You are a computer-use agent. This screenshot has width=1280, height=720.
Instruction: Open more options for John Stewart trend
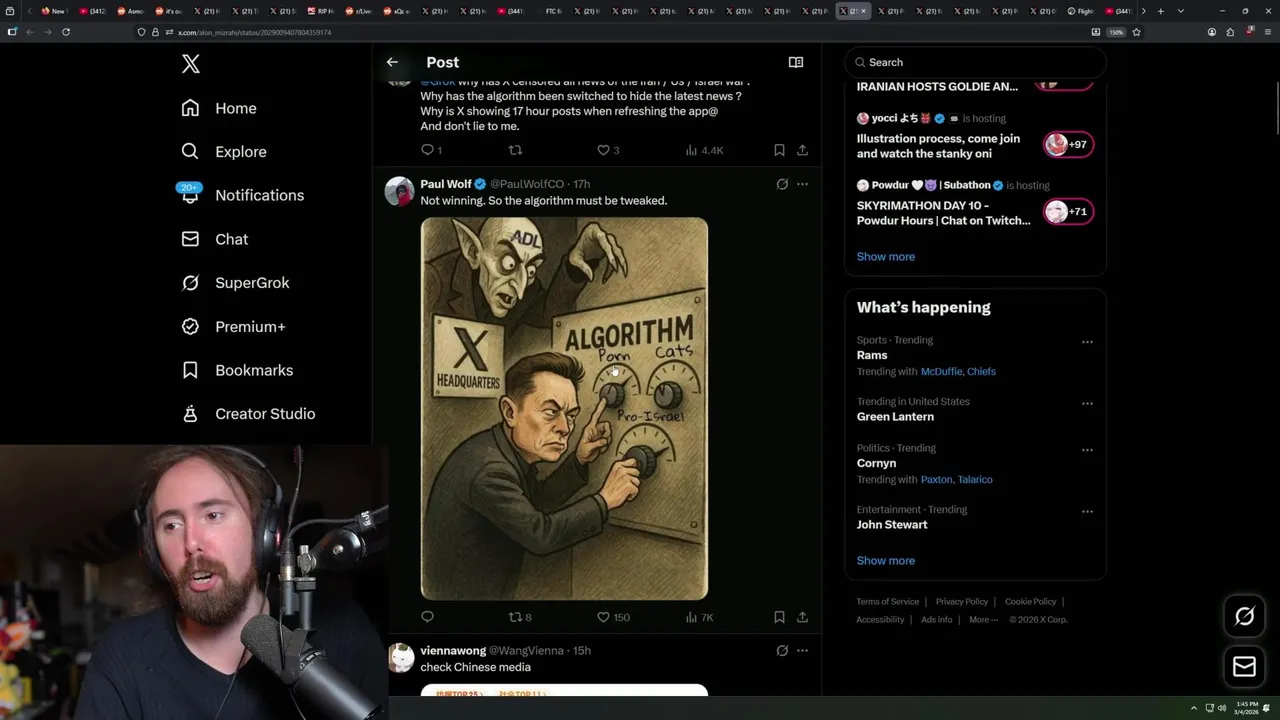(x=1087, y=512)
